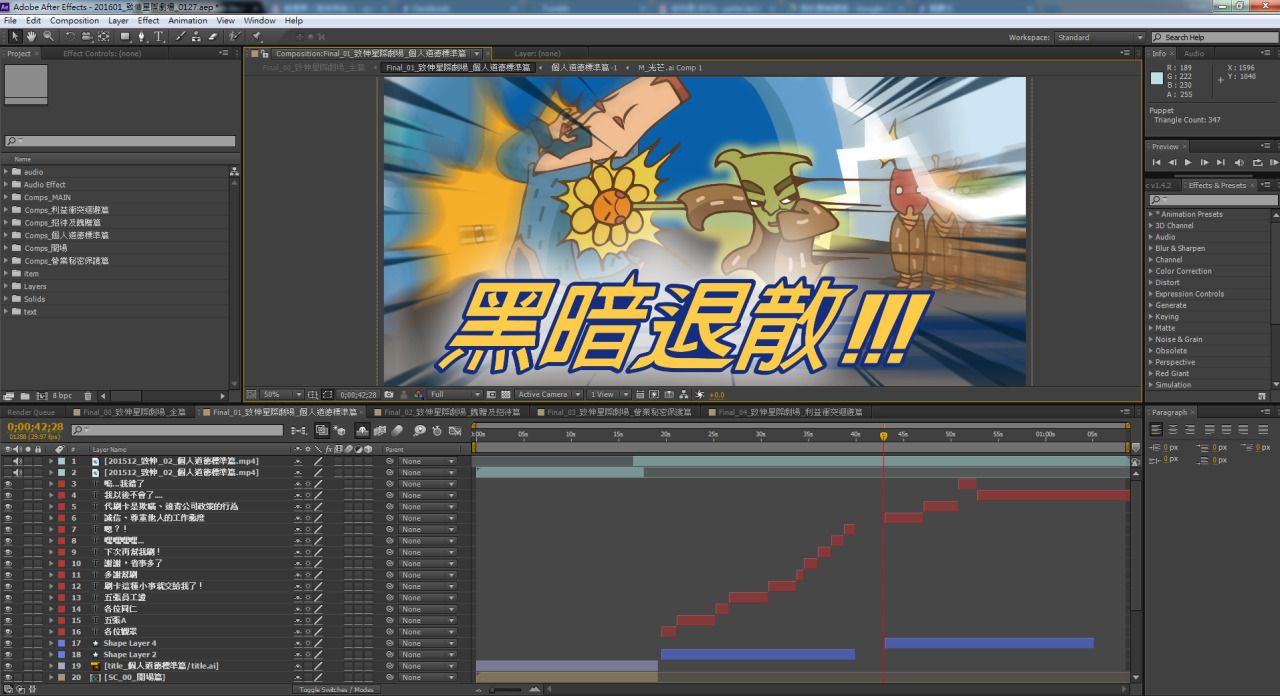
Task: Toggle Draft 3D in timeline
Action: (340, 430)
